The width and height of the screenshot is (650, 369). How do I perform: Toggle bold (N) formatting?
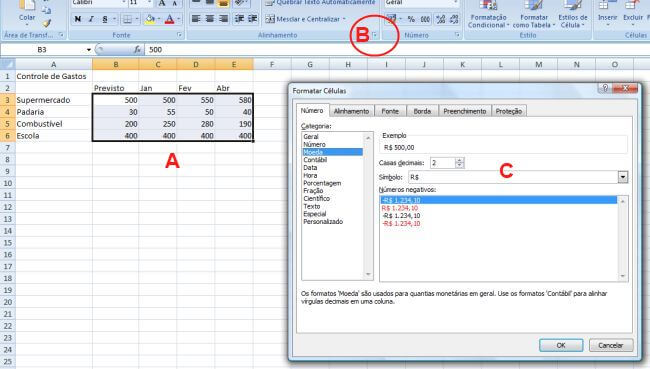click(78, 19)
